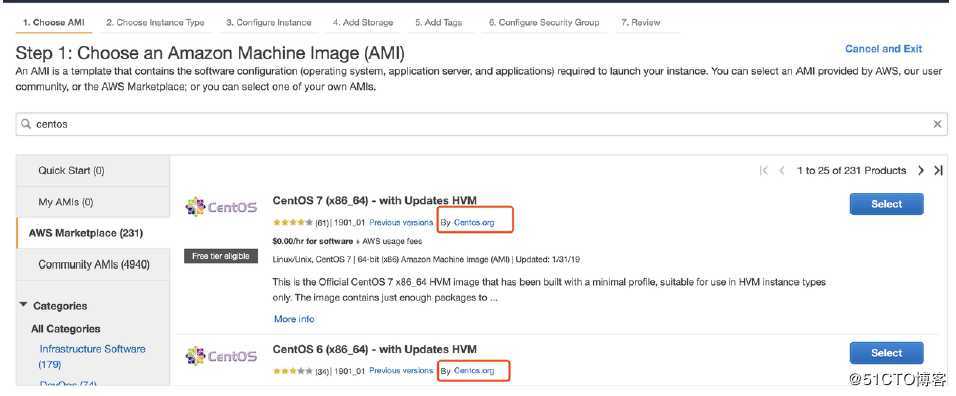This screenshot has height=396, width=956.
Task: Select the CentOS 7 (x86_64) AMI
Action: (x=886, y=204)
